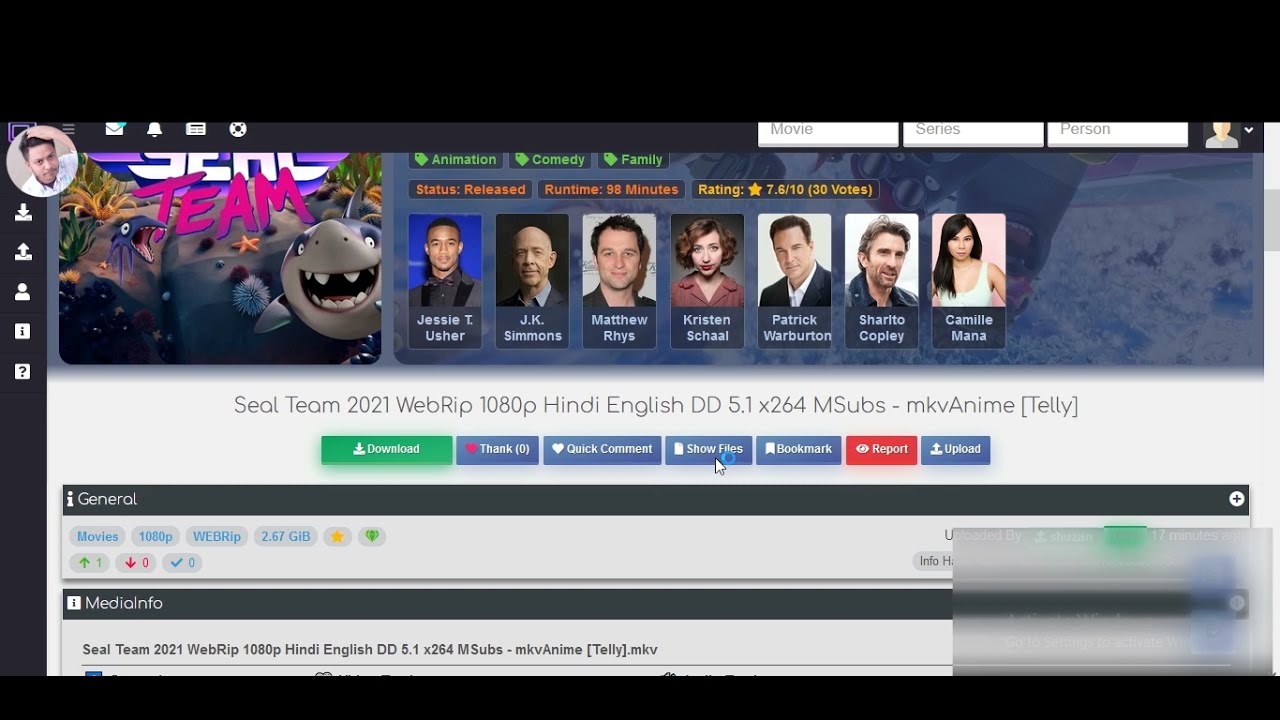This screenshot has height=720, width=1280.
Task: Open Jessie T. Usher cast card
Action: pyautogui.click(x=445, y=281)
